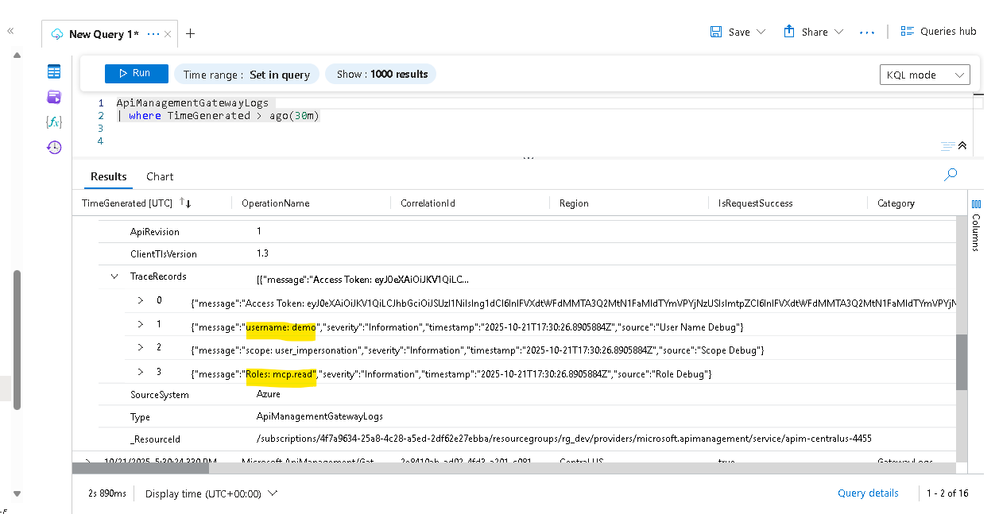Open the KQL mode dropdown
This screenshot has height=514, width=999.
924,75
